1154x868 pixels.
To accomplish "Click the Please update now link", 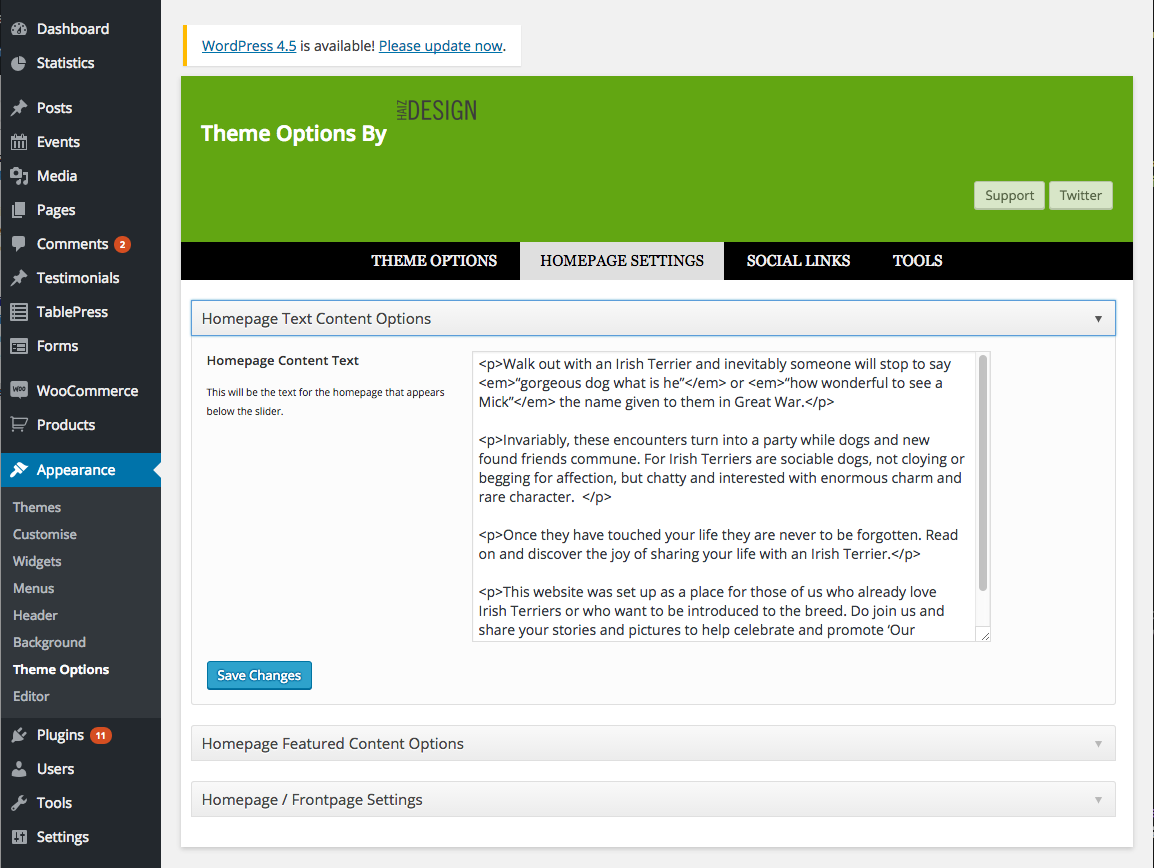I will point(440,46).
